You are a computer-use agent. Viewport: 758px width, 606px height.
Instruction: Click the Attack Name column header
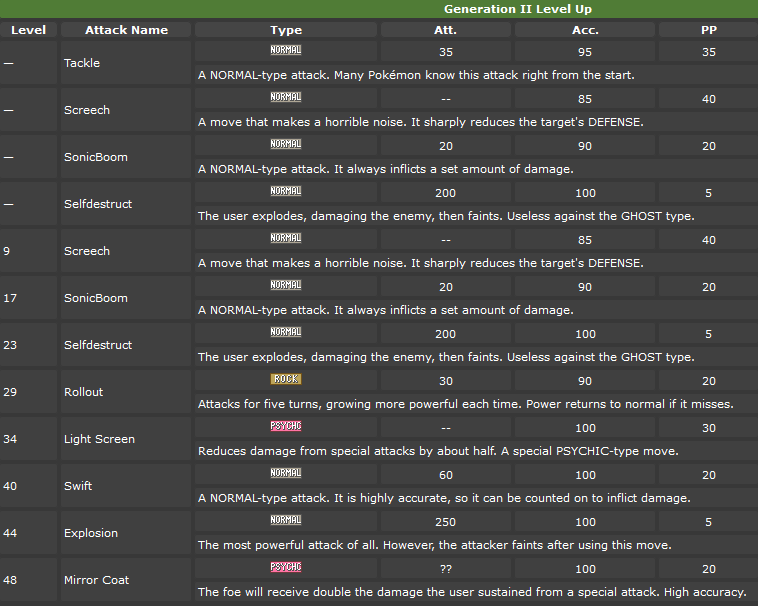click(x=126, y=30)
